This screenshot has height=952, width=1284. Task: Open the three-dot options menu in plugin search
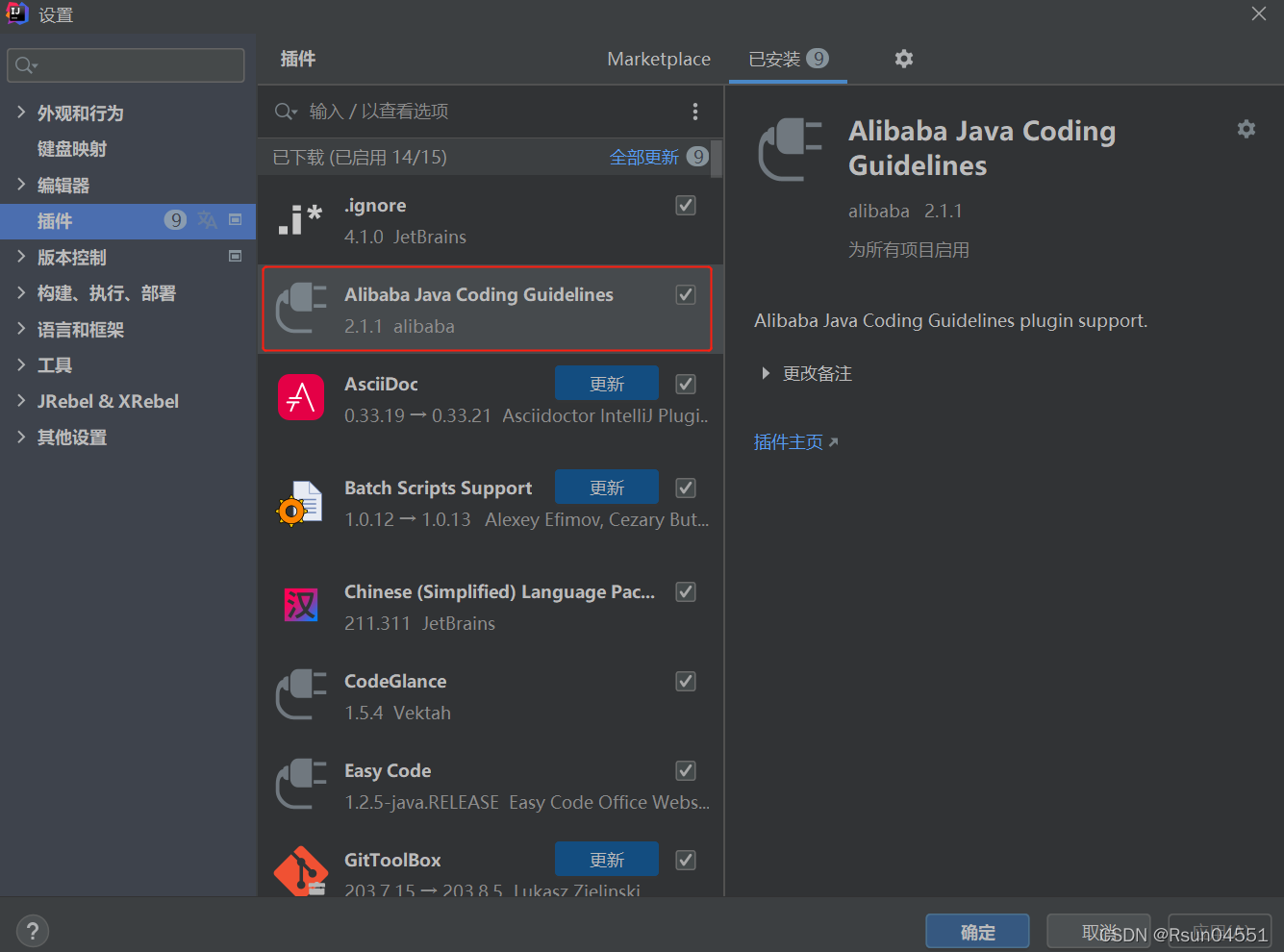695,112
